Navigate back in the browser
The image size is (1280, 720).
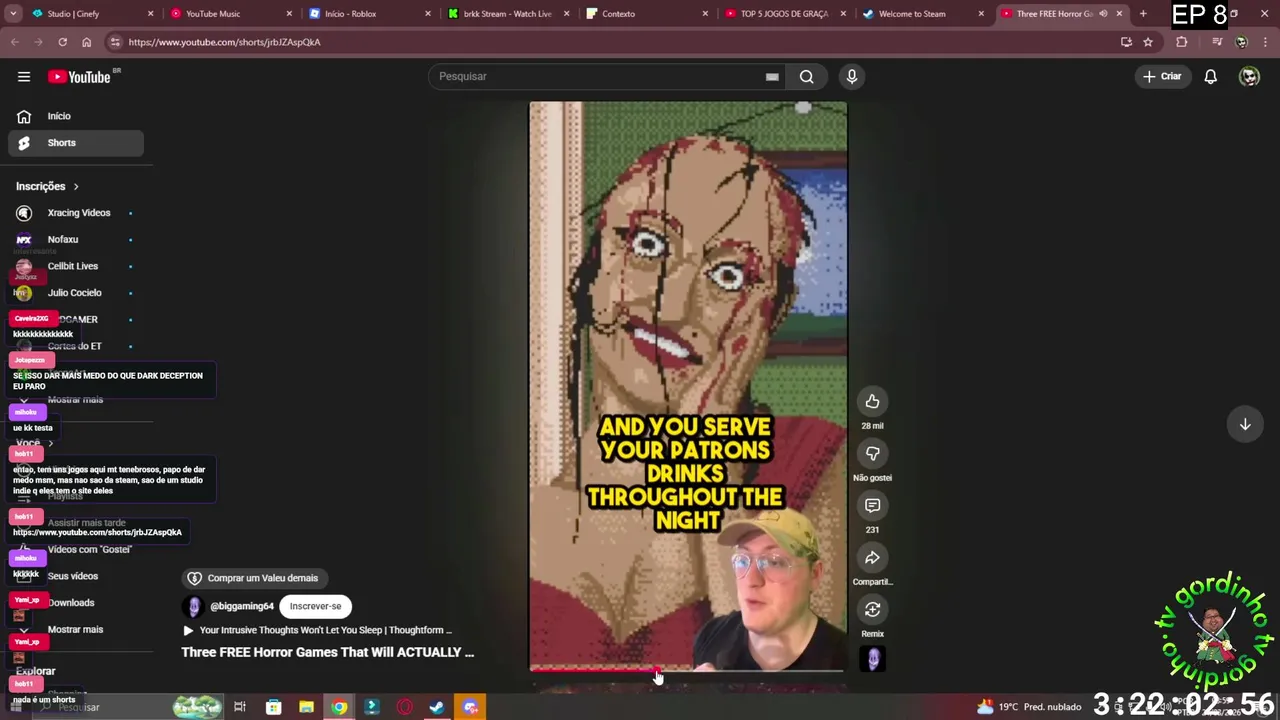[14, 42]
